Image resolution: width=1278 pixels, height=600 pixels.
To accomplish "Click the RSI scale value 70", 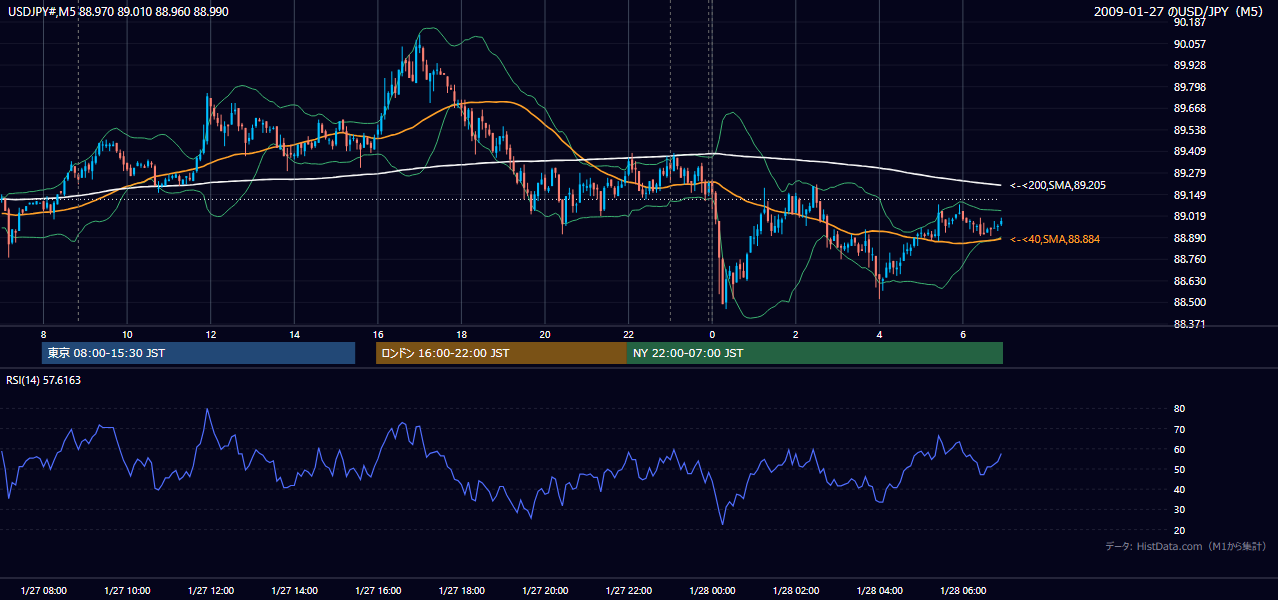I will [1179, 429].
